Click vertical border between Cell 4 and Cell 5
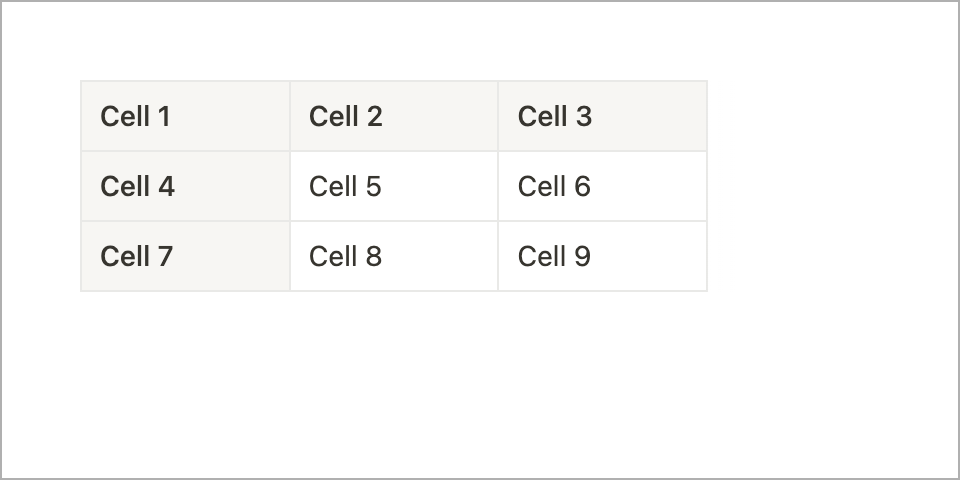Viewport: 960px width, 480px height. click(x=290, y=186)
